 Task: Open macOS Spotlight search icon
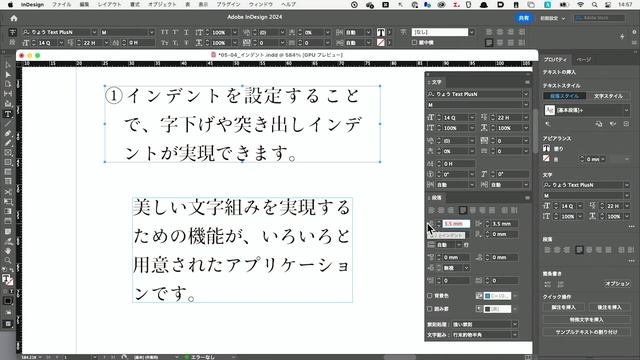[x=594, y=4]
